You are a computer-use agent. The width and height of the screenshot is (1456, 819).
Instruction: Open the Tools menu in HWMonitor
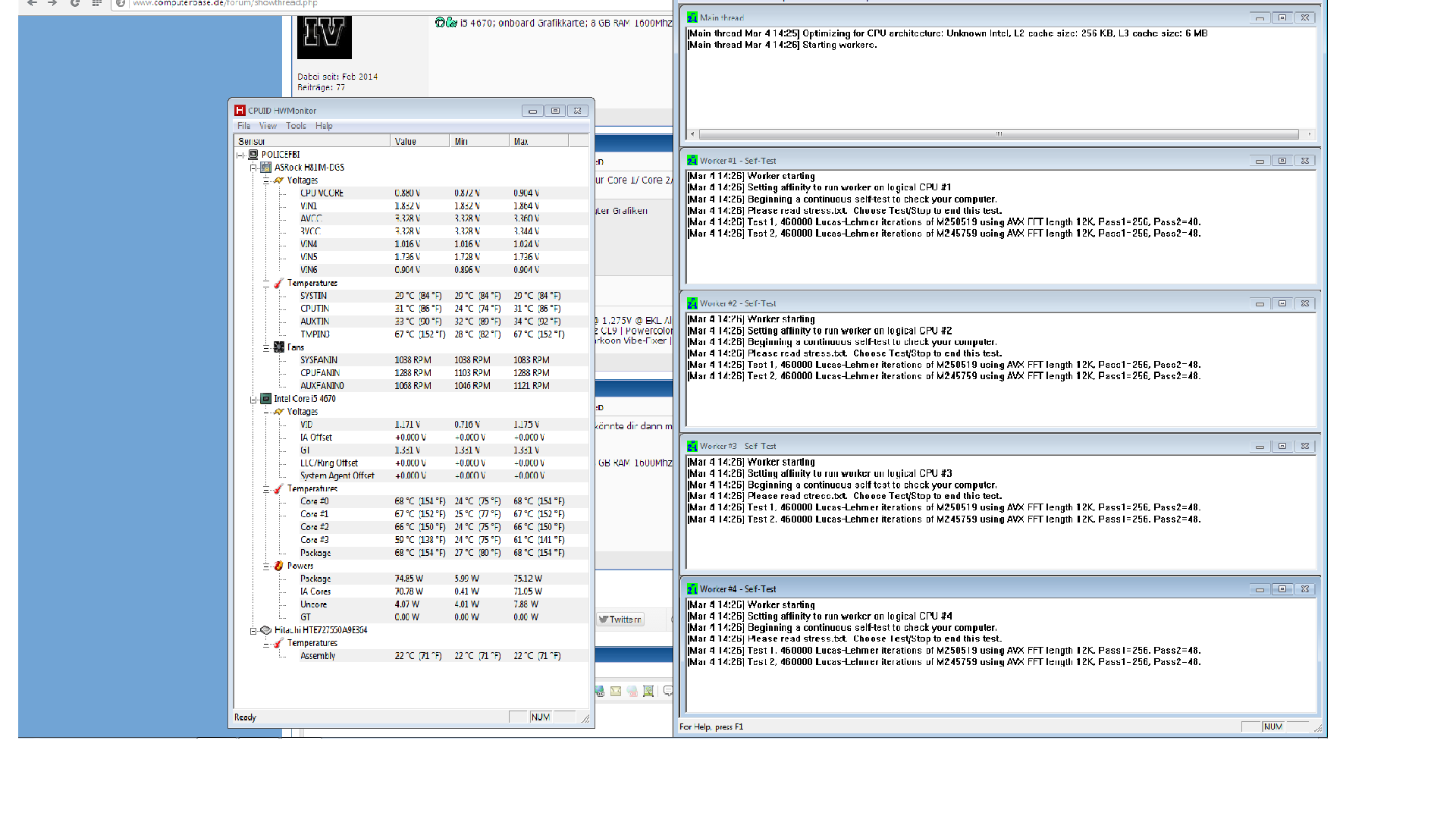(296, 126)
